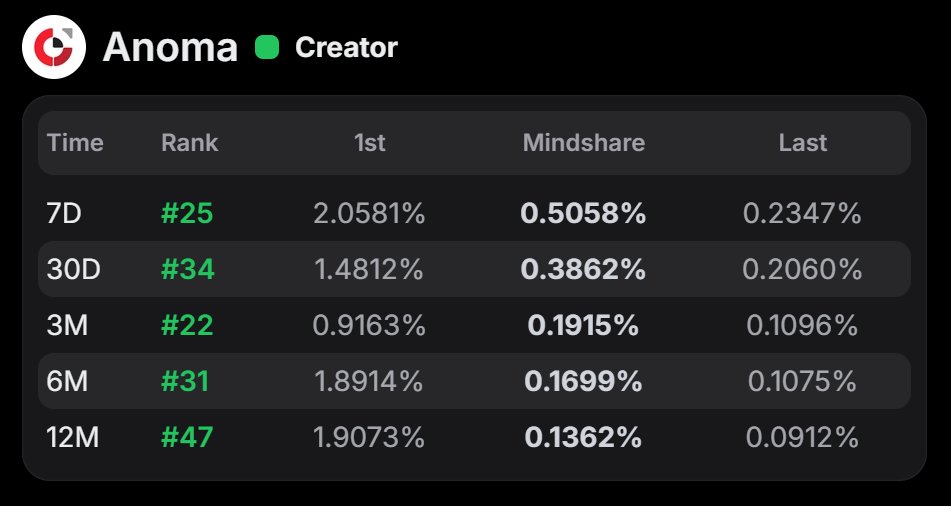Image resolution: width=951 pixels, height=506 pixels.
Task: Select the 12M time row
Action: click(x=474, y=437)
